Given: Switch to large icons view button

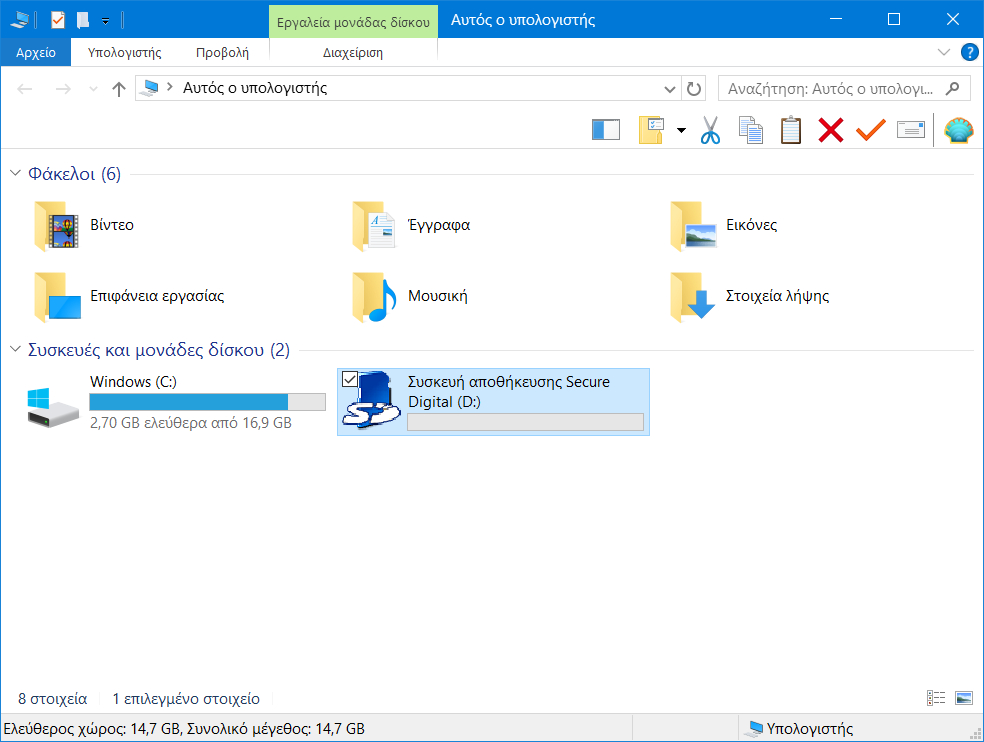Looking at the screenshot, I should point(963,697).
